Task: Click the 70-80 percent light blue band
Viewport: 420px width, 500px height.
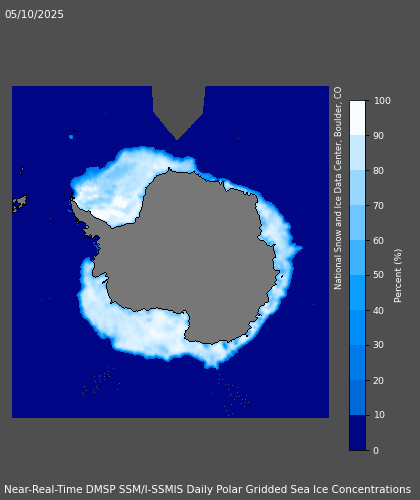Action: pos(357,187)
